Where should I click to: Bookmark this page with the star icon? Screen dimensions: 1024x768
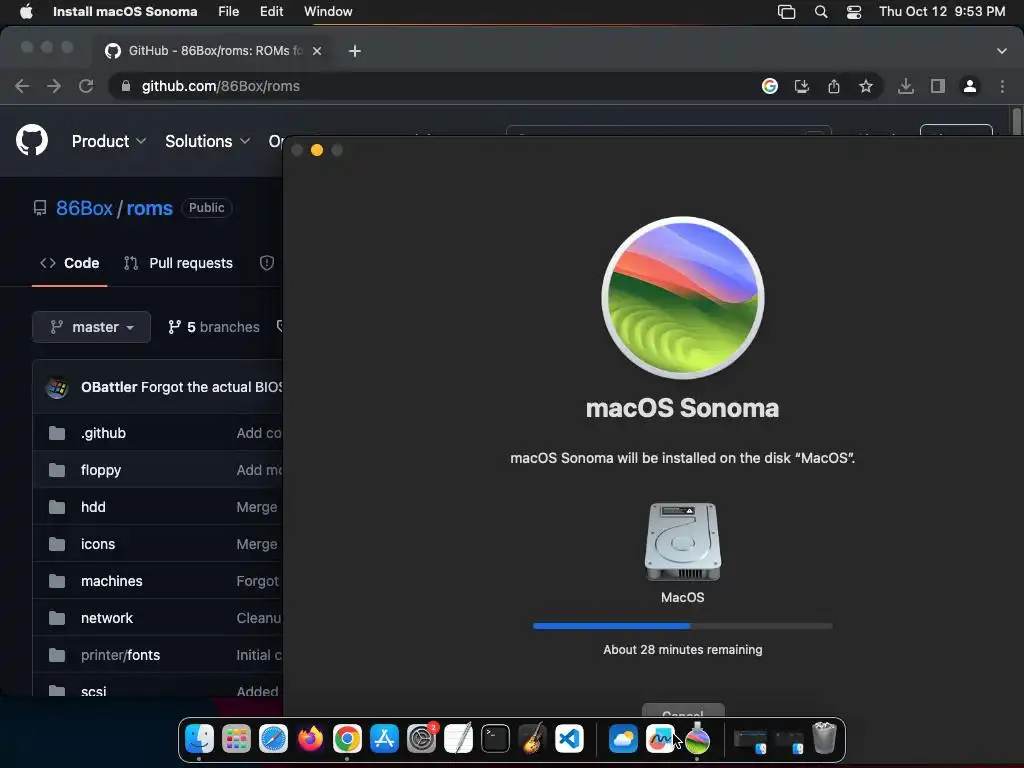click(866, 86)
